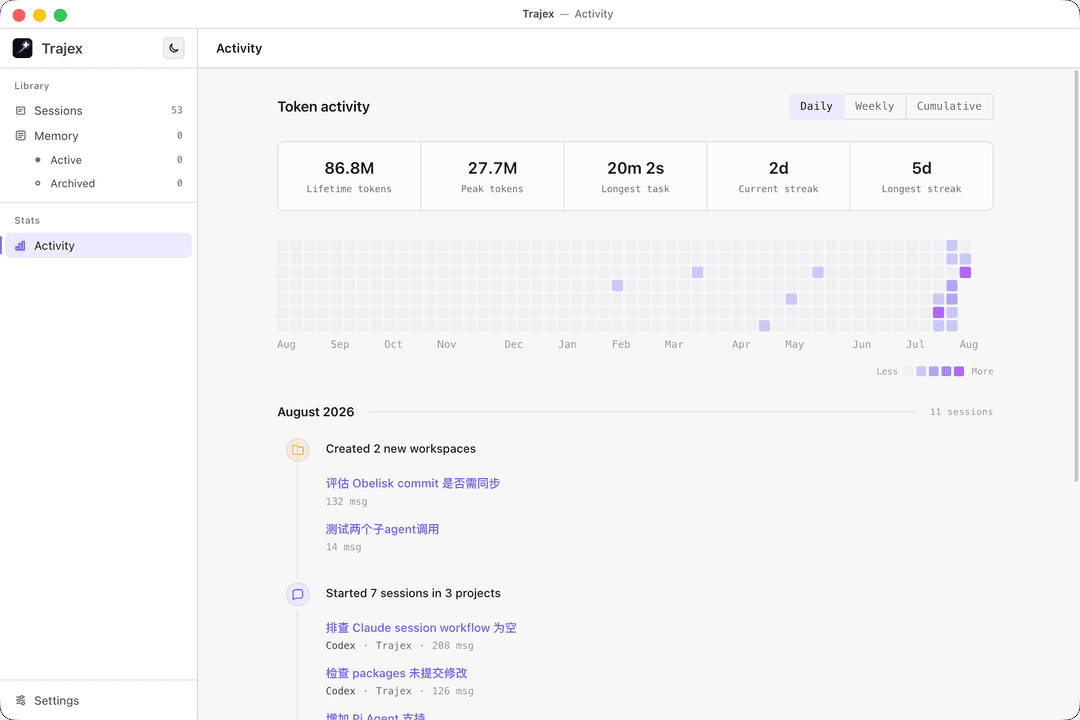Open Memory in the sidebar
The width and height of the screenshot is (1080, 720).
pyautogui.click(x=98, y=136)
